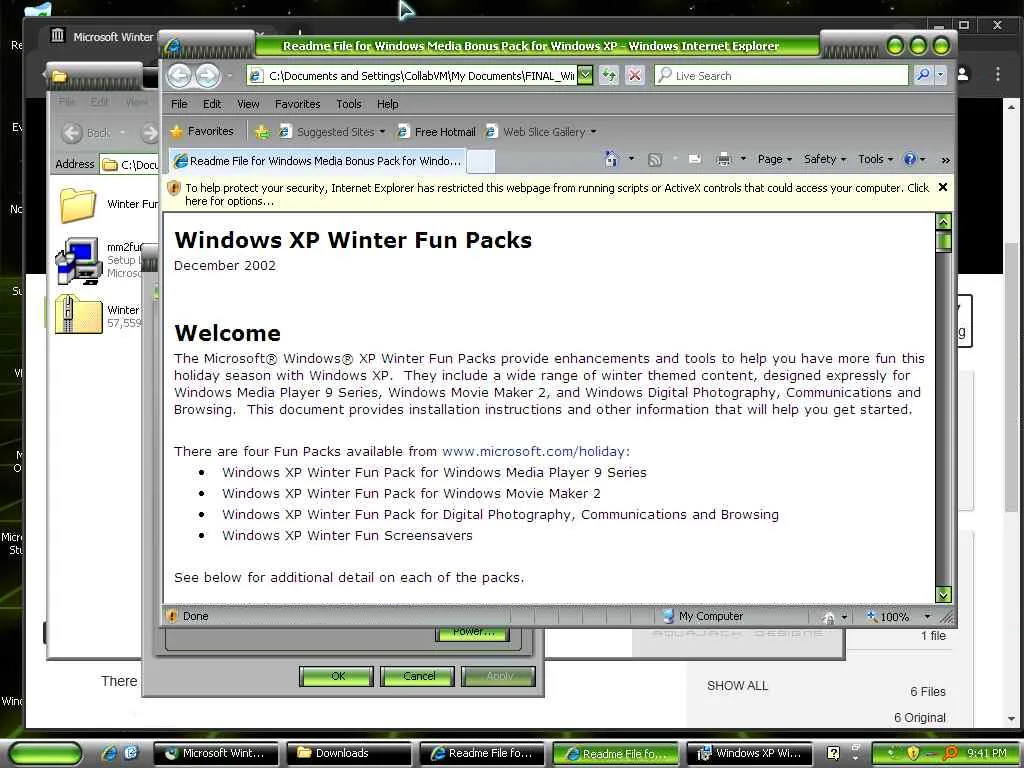Click the Power... button in dialog
Viewport: 1024px width, 768px height.
point(473,633)
